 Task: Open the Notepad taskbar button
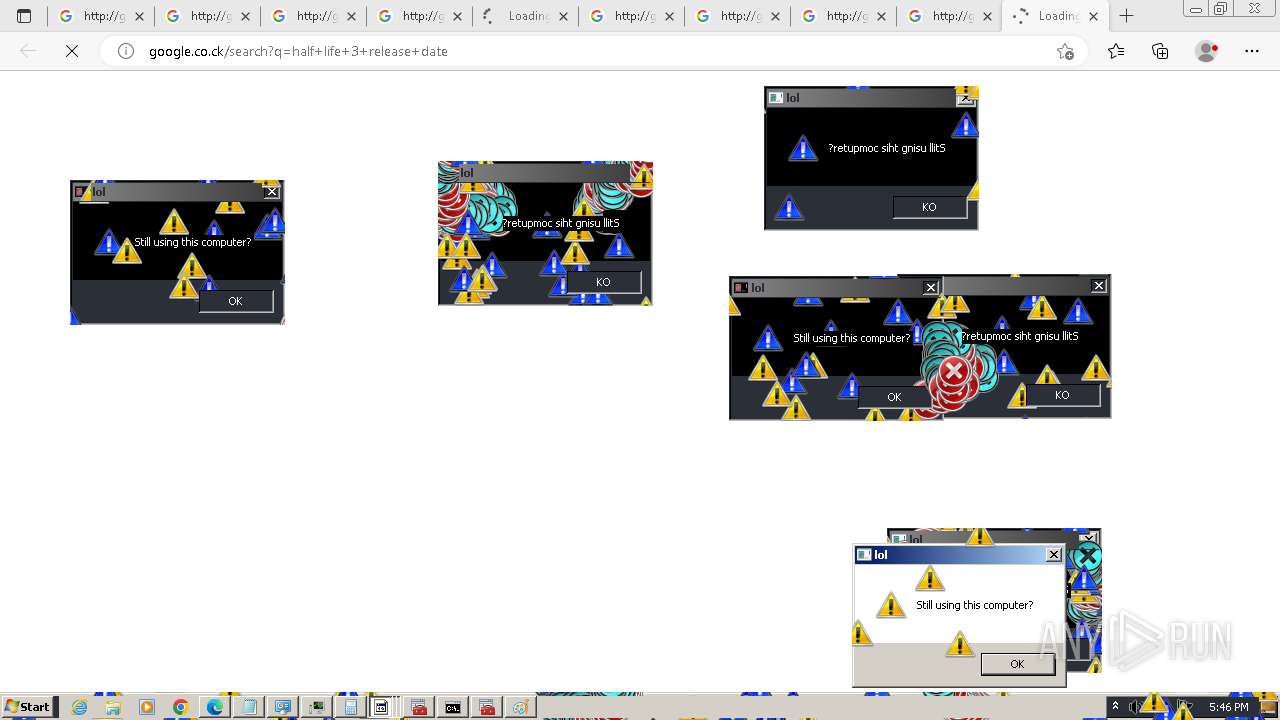[249, 707]
